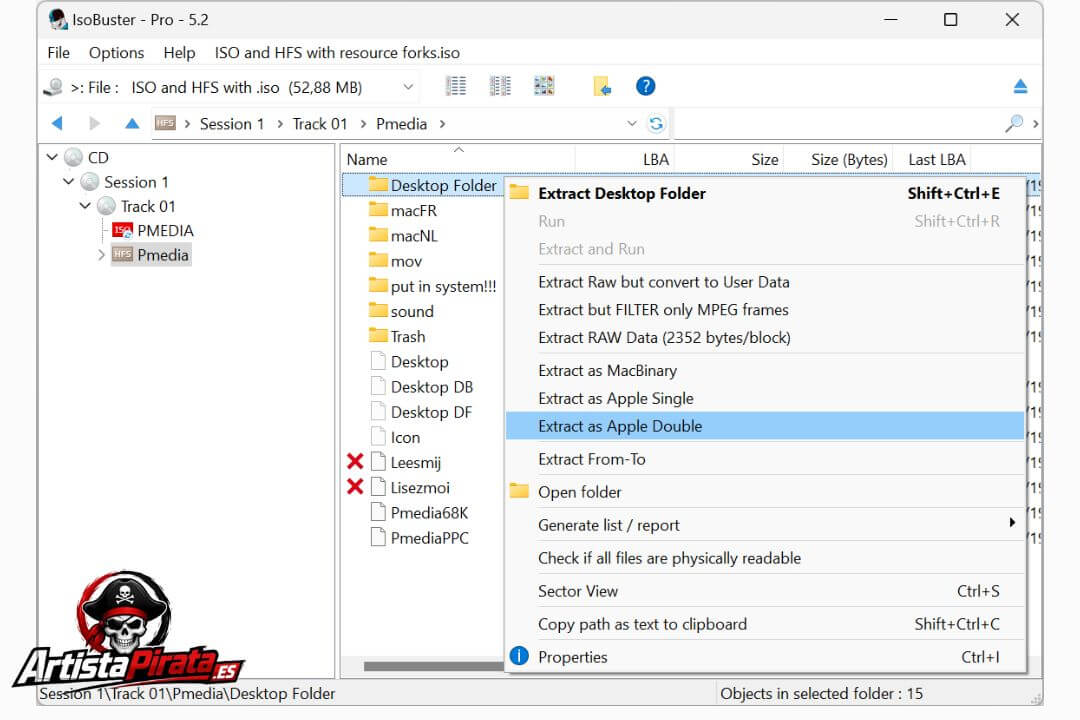Expand the Pmedia HFS tree node
The height and width of the screenshot is (720, 1080).
click(x=101, y=255)
